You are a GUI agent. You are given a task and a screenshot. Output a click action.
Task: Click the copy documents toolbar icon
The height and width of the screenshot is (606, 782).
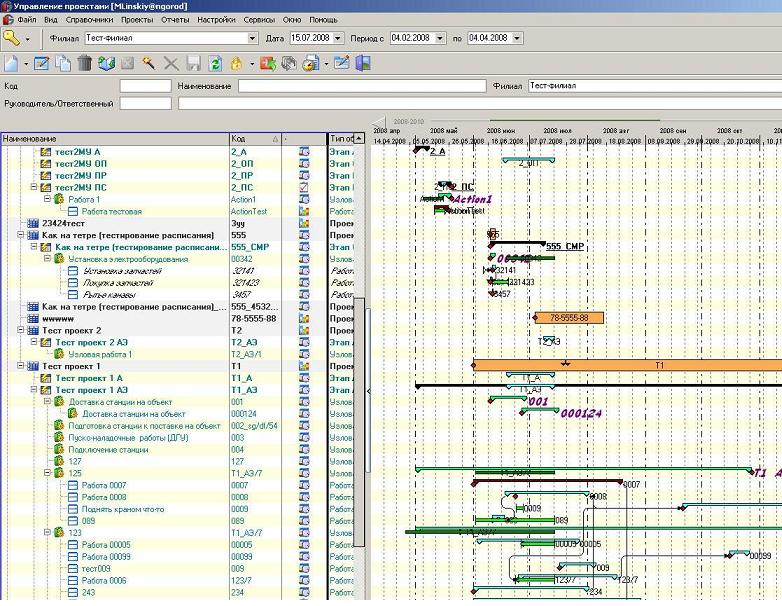click(x=63, y=63)
